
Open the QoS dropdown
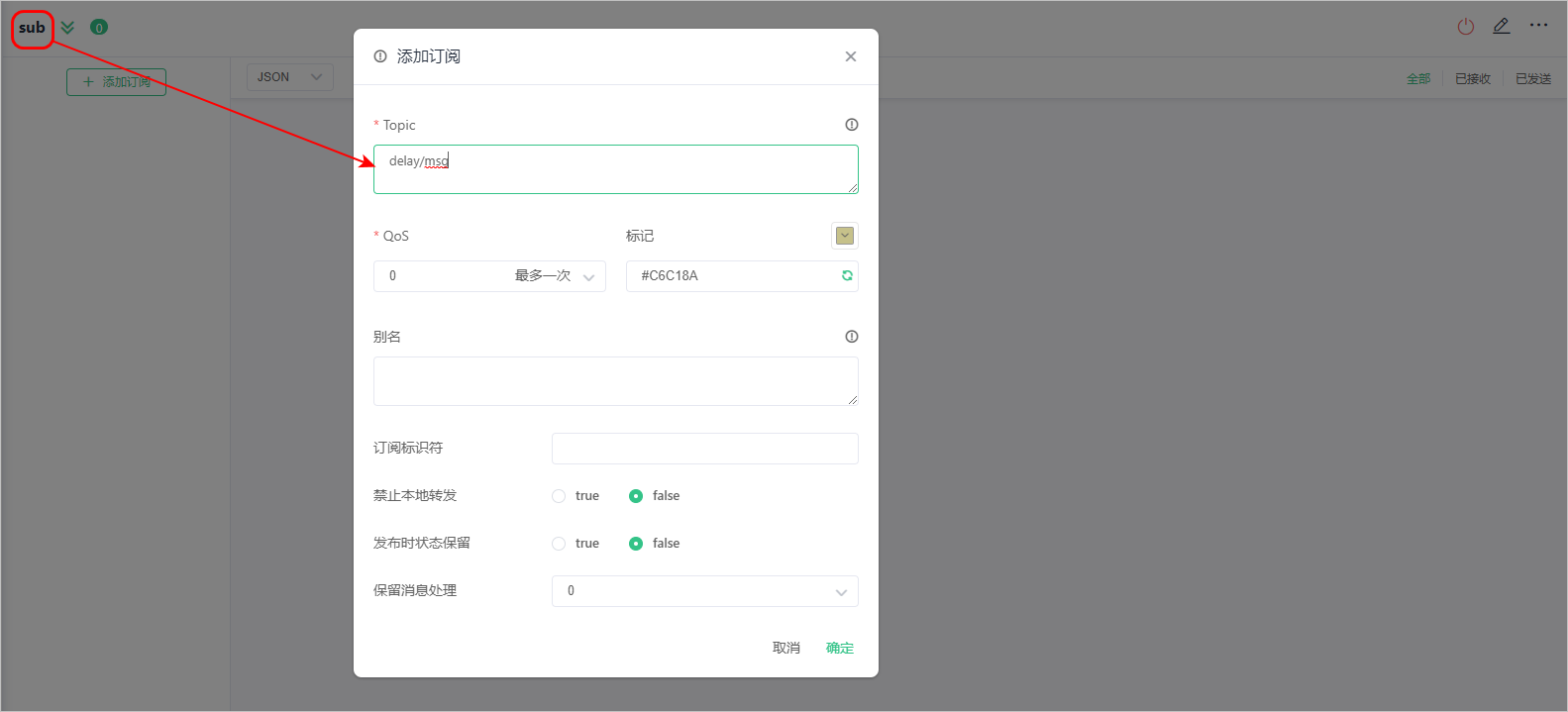(x=489, y=276)
